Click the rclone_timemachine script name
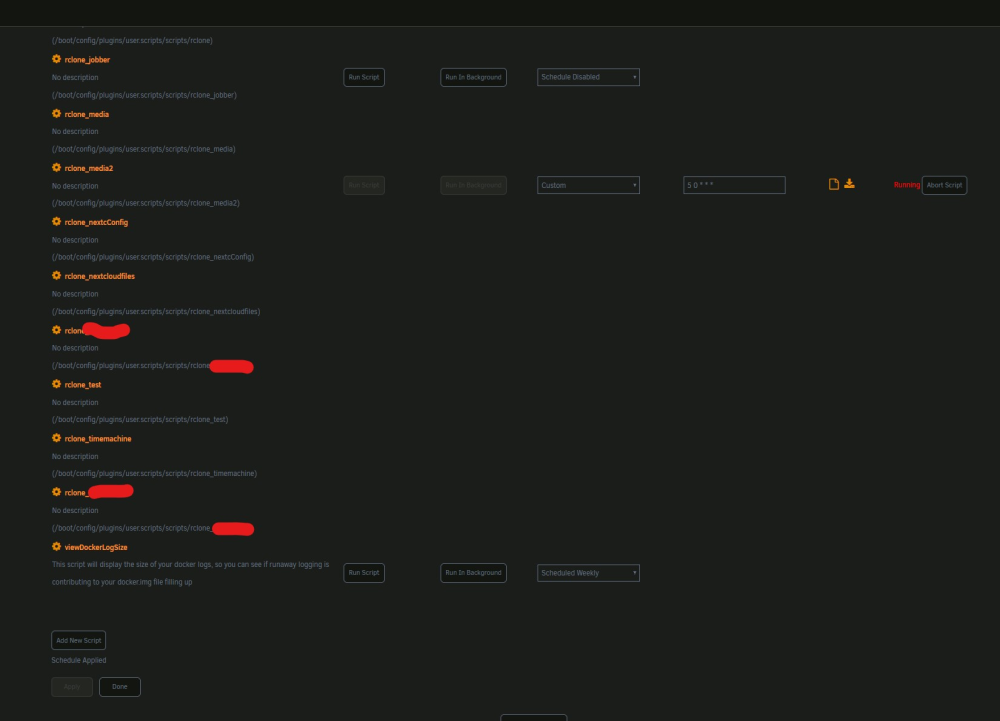 [x=98, y=439]
